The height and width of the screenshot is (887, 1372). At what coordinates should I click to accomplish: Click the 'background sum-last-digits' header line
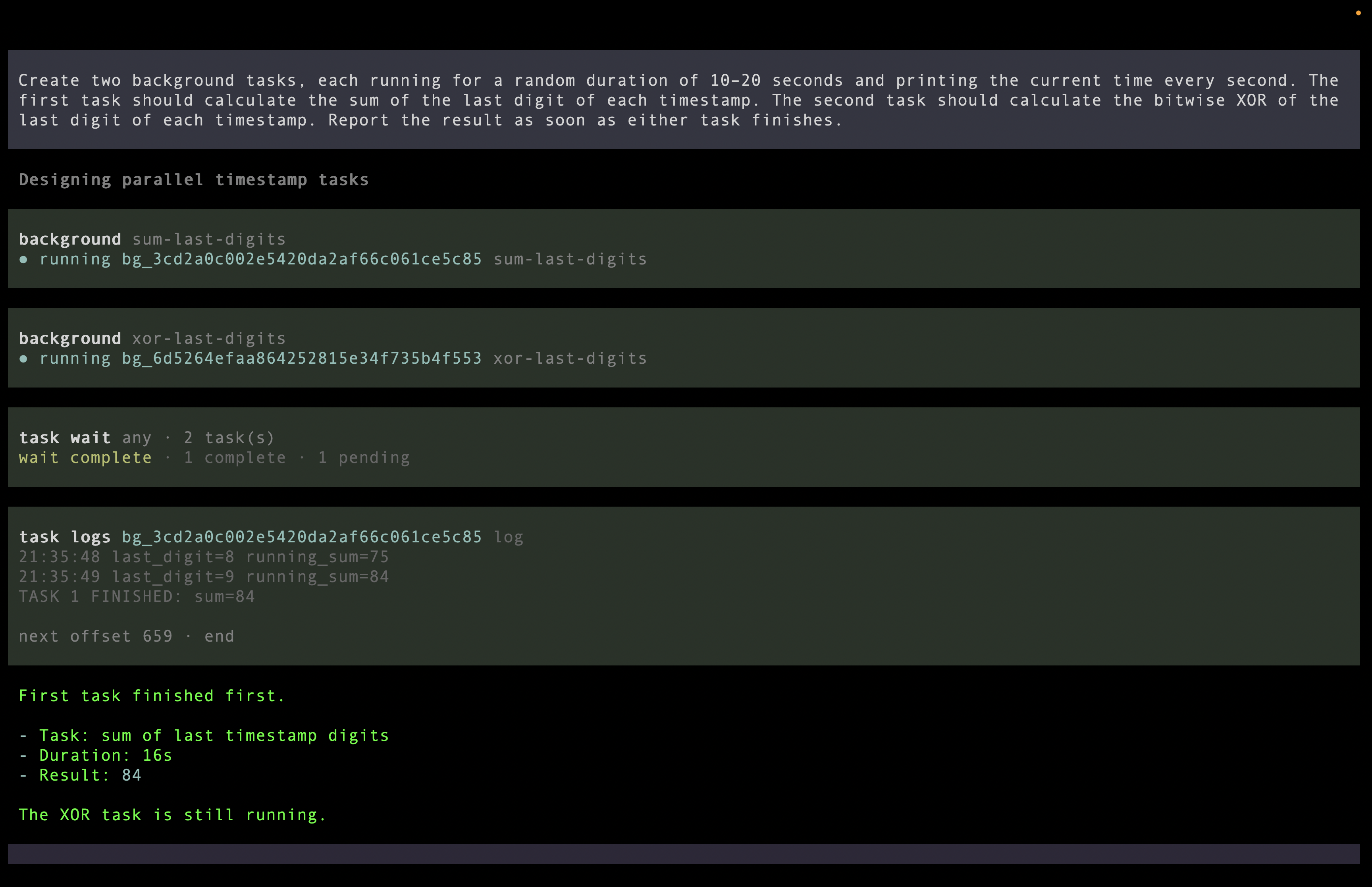(152, 239)
